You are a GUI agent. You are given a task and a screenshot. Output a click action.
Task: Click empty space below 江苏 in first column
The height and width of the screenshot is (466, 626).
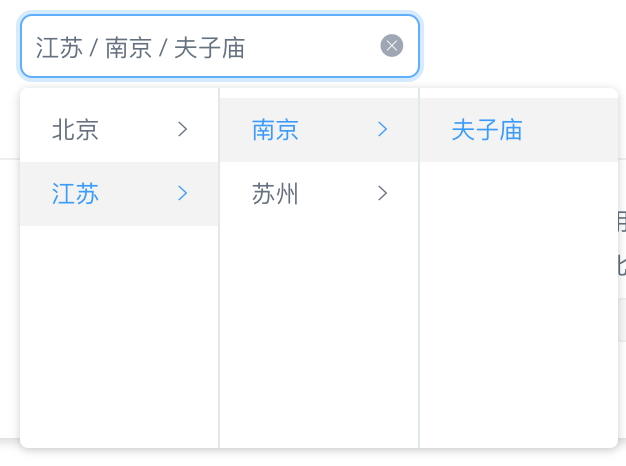coord(118,330)
